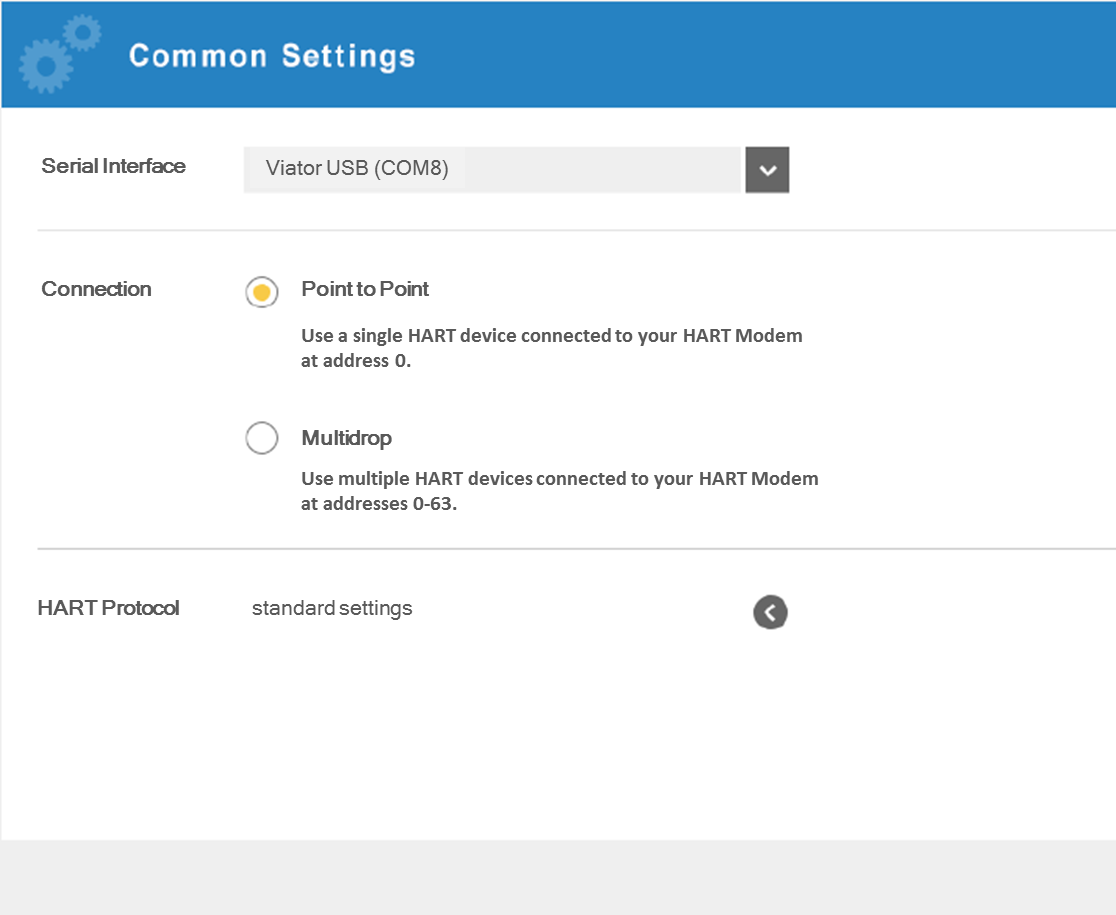Select the Point to Point radio button
1116x915 pixels.
tap(262, 292)
